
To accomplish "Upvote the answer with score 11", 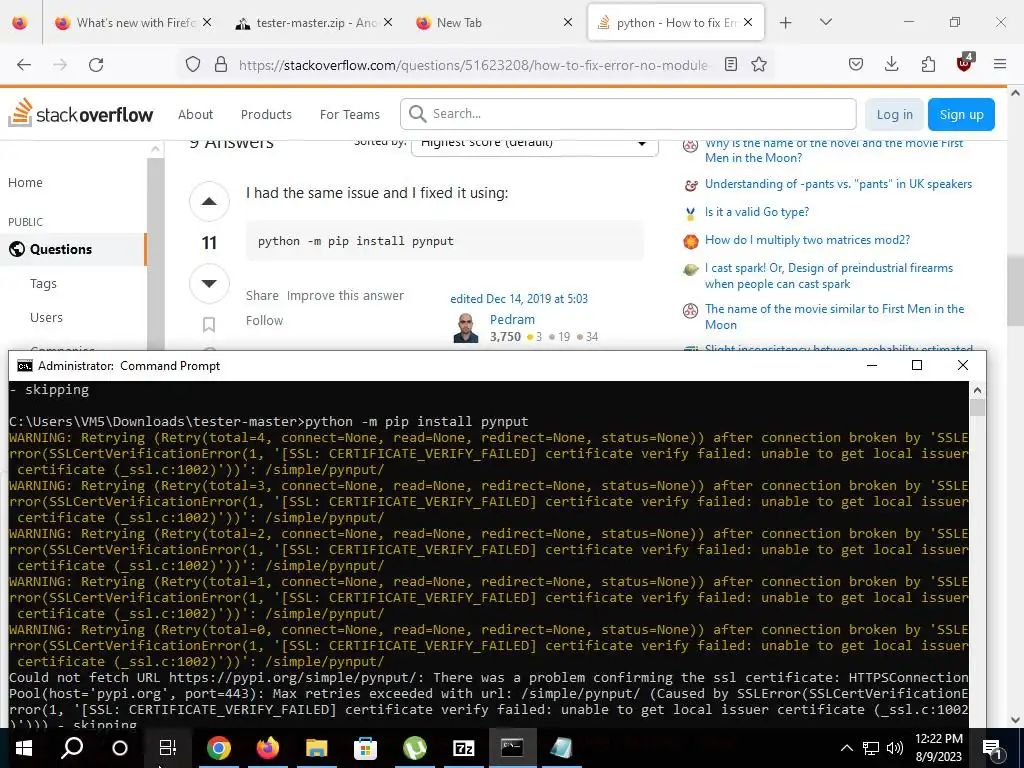I will [x=209, y=201].
